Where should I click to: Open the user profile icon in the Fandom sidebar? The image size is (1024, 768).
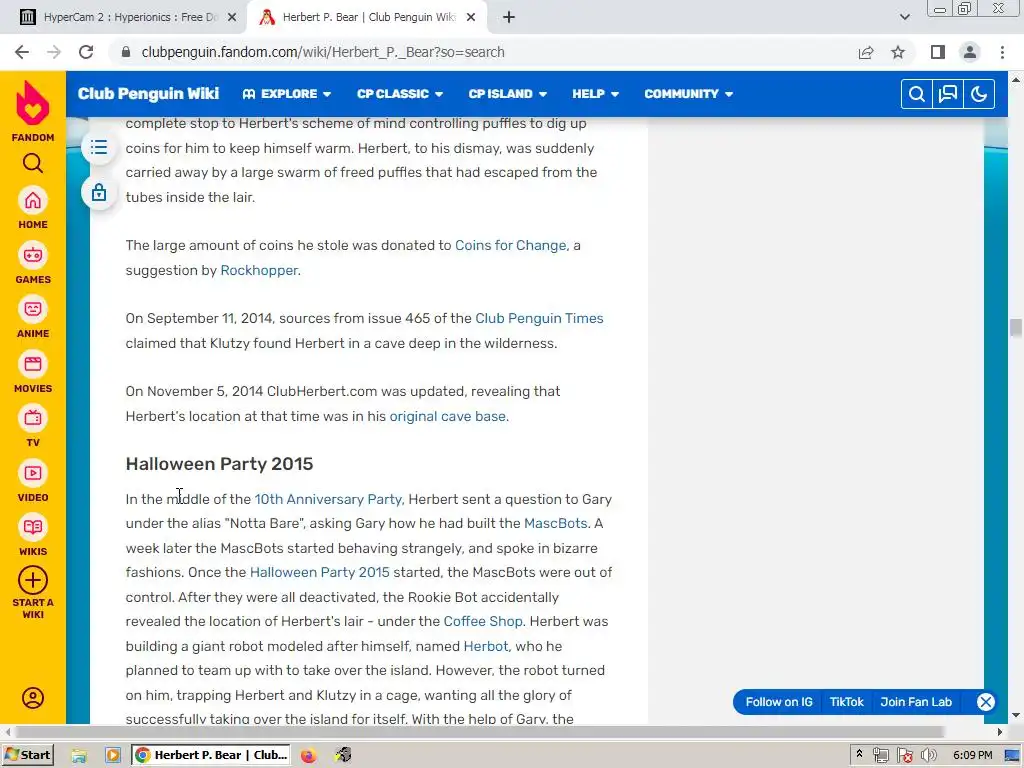[x=33, y=698]
